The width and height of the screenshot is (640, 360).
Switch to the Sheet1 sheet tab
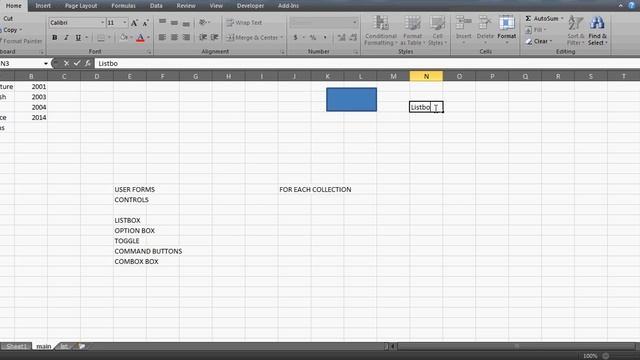tap(16, 346)
